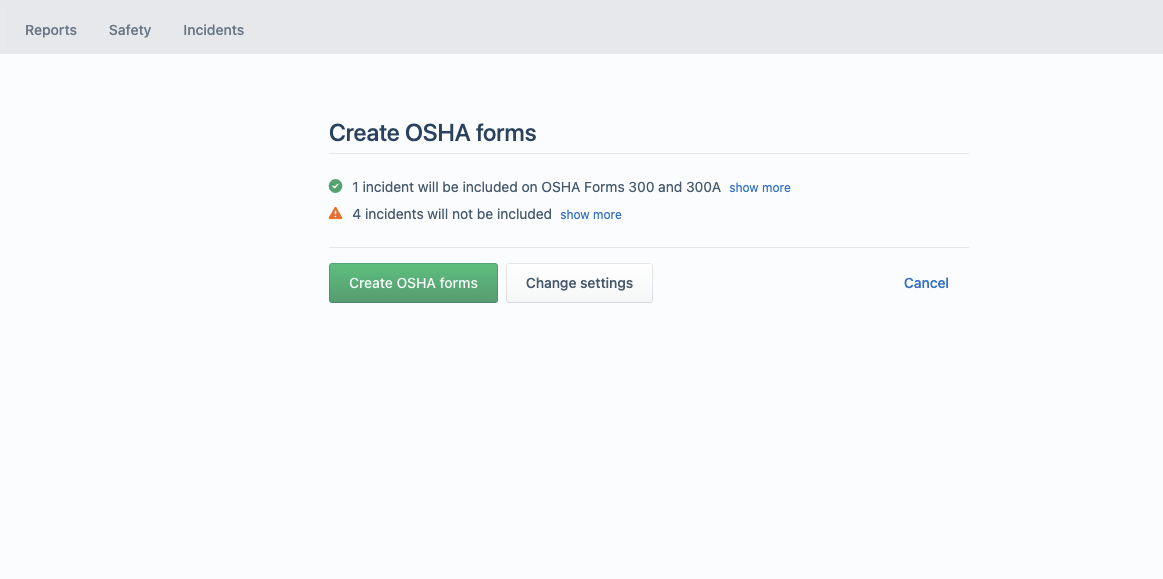The width and height of the screenshot is (1163, 579).
Task: Go to the Safety section
Action: coord(130,30)
